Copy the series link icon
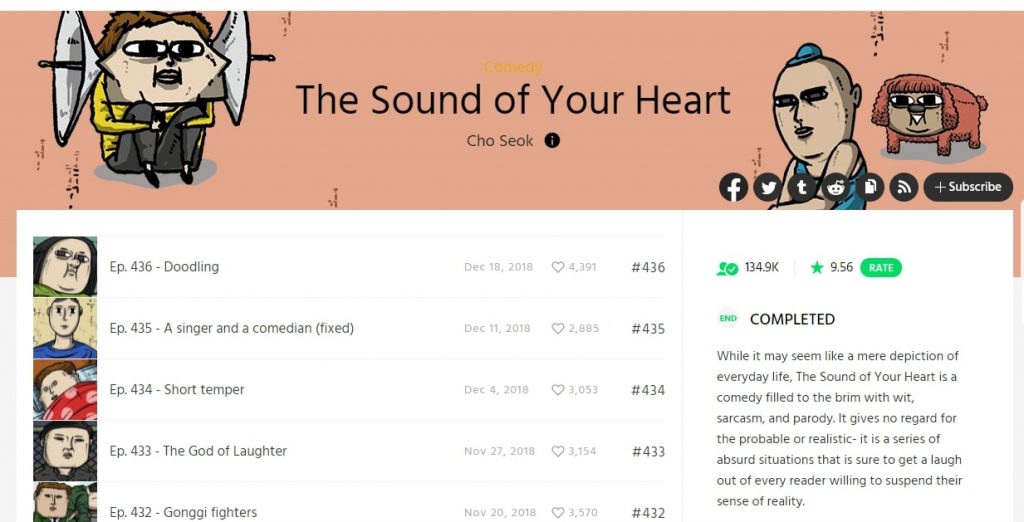The image size is (1024, 522). coord(870,187)
